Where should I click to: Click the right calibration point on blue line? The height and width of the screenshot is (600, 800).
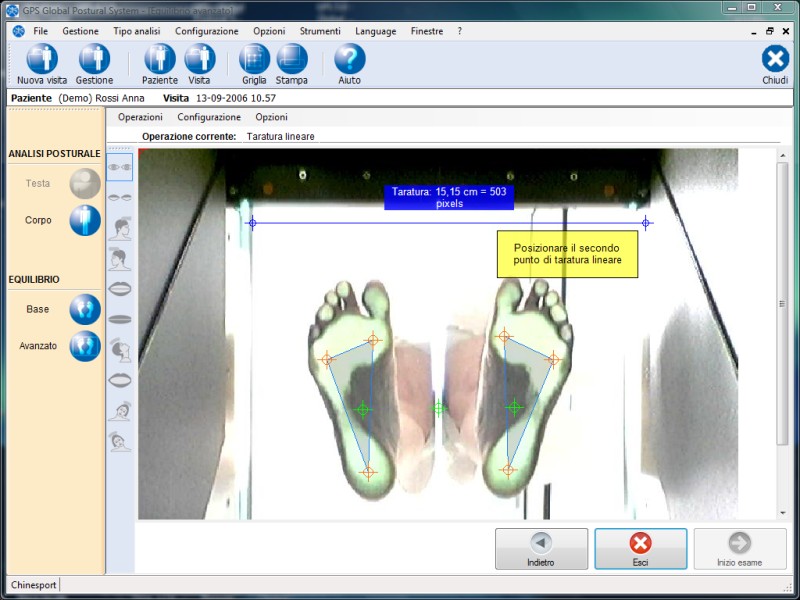tap(646, 223)
